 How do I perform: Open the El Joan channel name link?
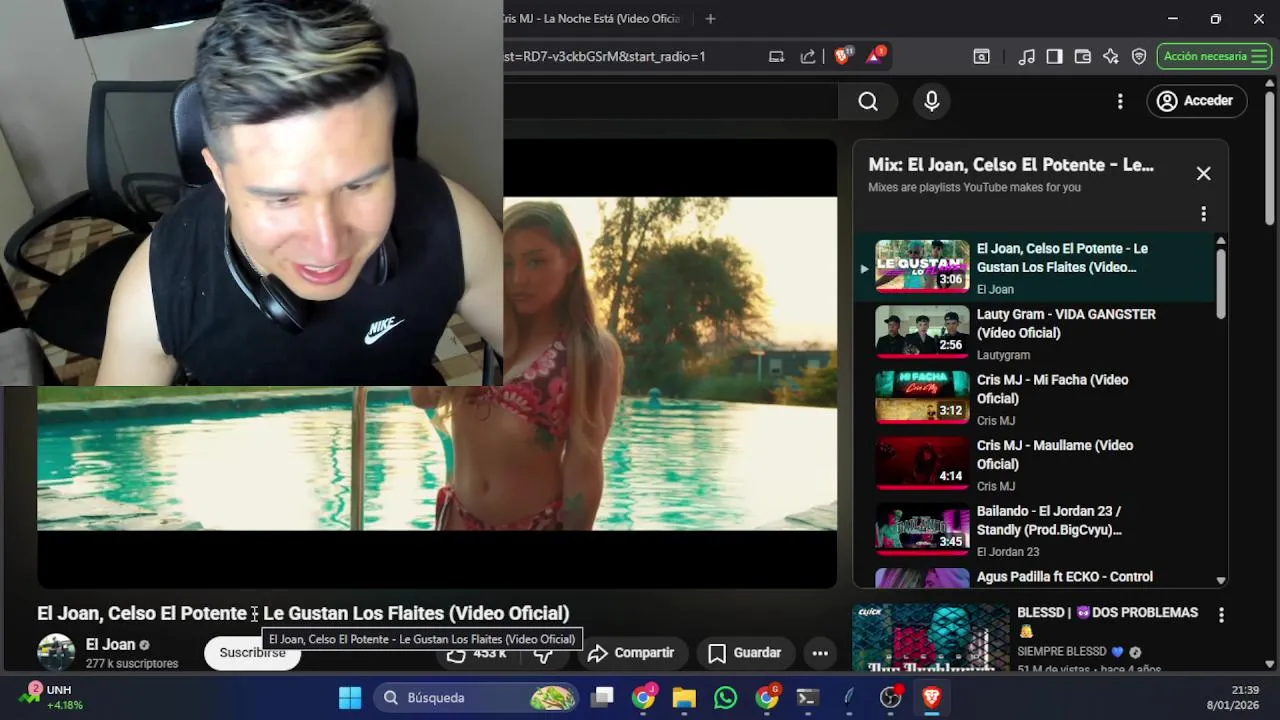click(110, 645)
